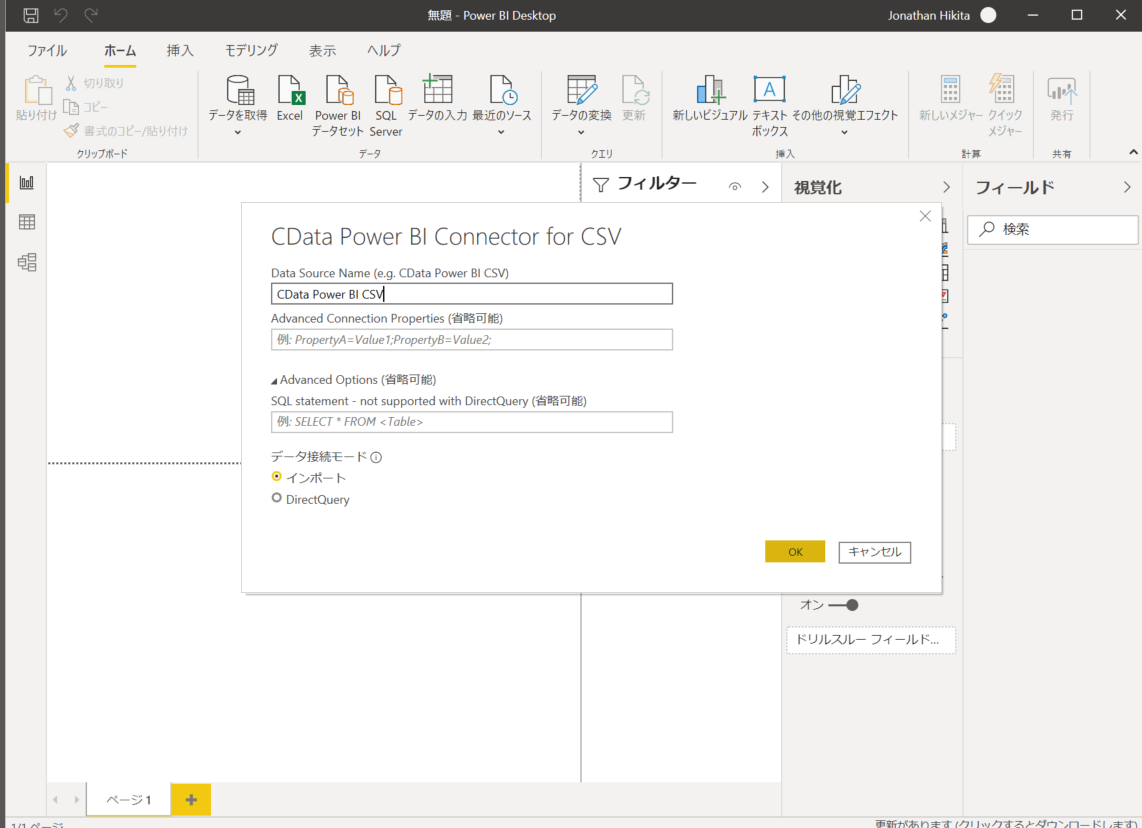Open the ファイル menu
This screenshot has height=828, width=1142.
[x=46, y=50]
